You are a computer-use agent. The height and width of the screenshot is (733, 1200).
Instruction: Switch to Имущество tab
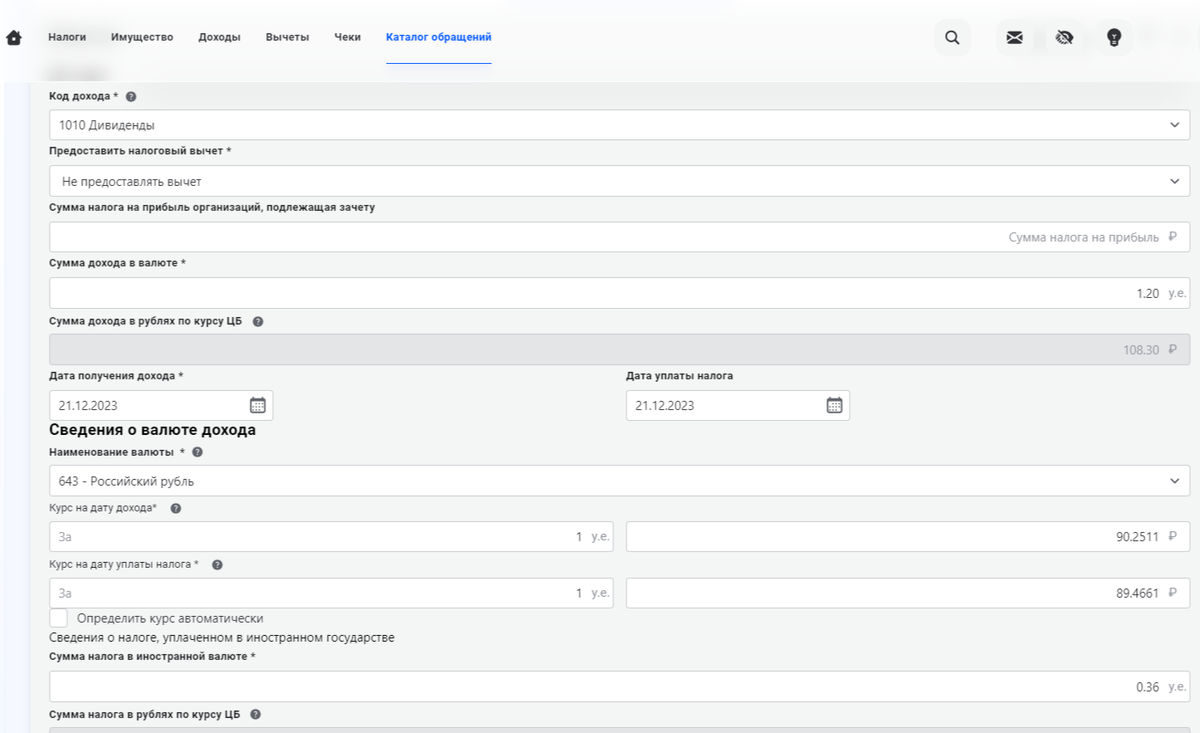(x=142, y=37)
